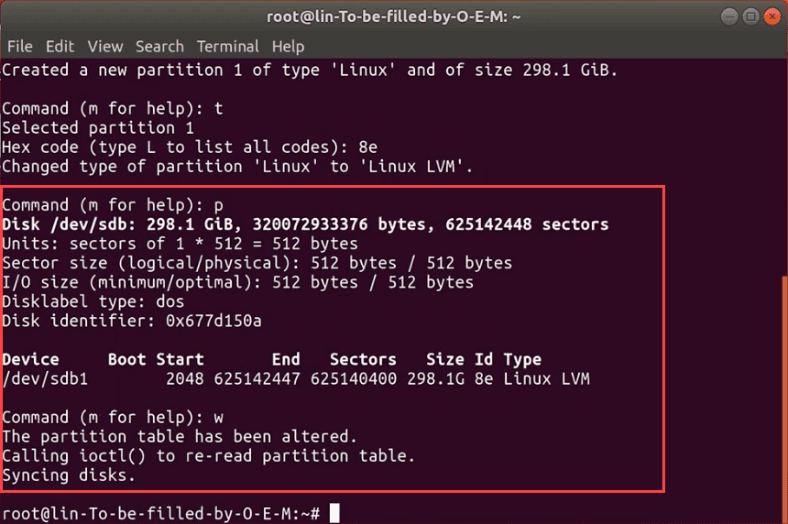Click the 'Linux LVM' partition type text

(x=546, y=379)
